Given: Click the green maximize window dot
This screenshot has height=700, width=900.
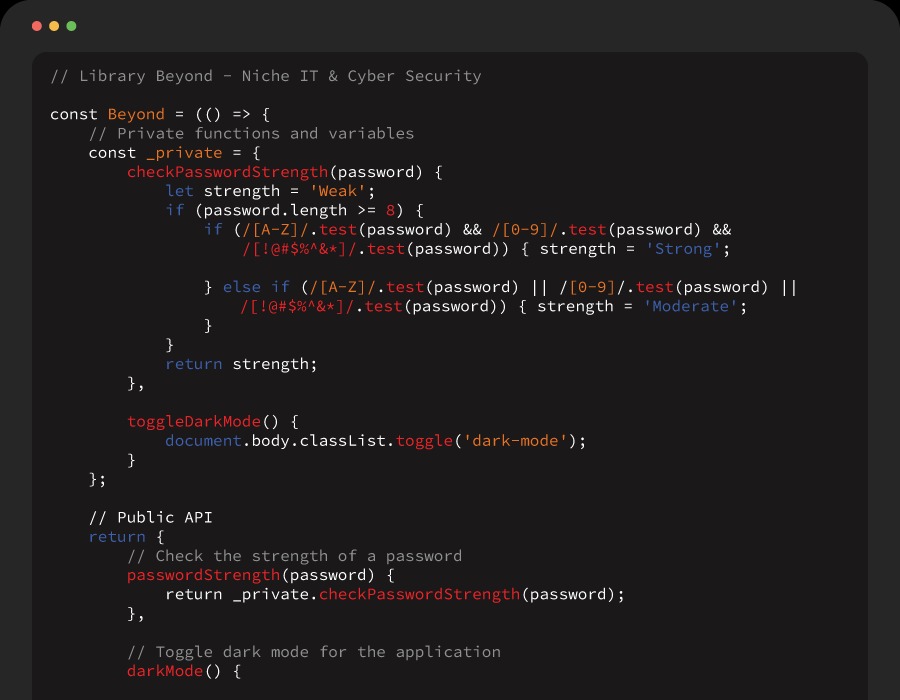Looking at the screenshot, I should [x=71, y=26].
